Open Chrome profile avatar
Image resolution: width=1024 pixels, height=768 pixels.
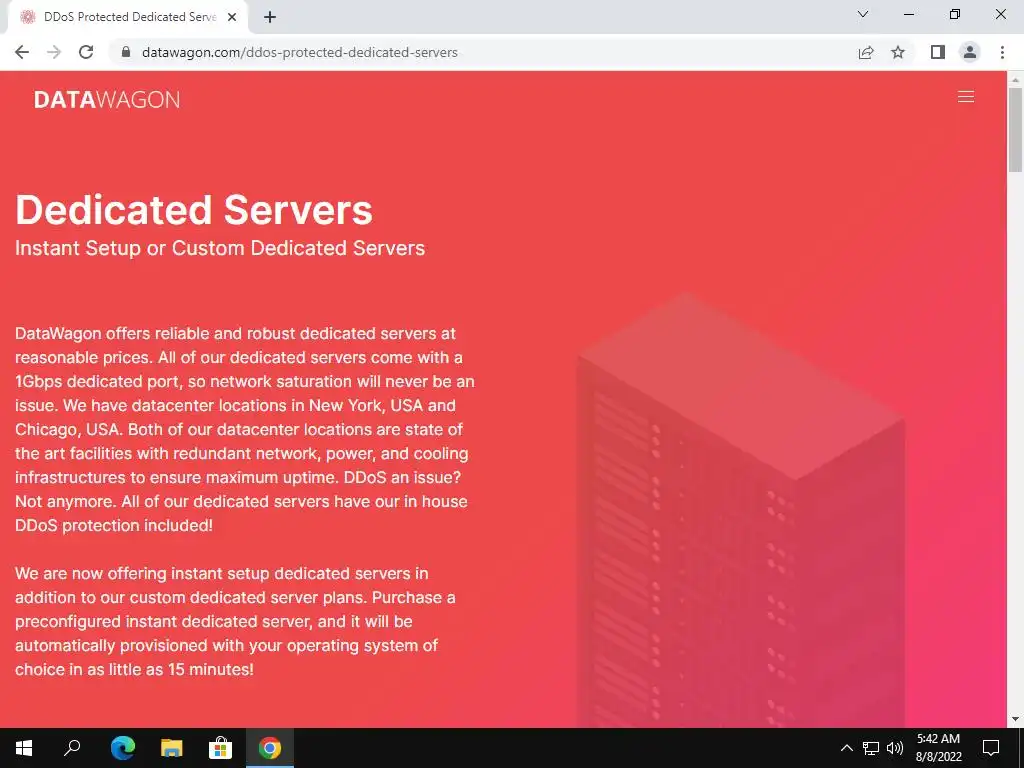click(970, 52)
